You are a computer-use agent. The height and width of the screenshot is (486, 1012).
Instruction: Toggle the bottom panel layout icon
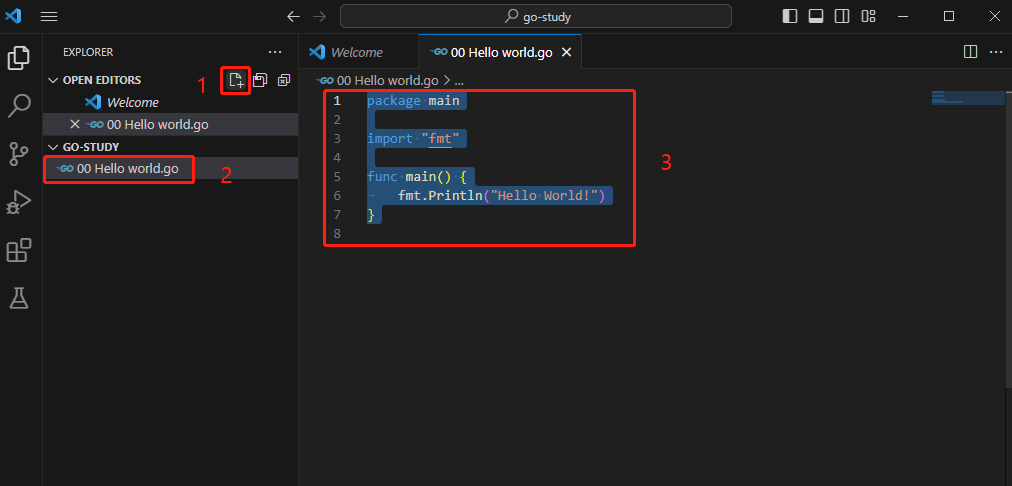point(816,17)
